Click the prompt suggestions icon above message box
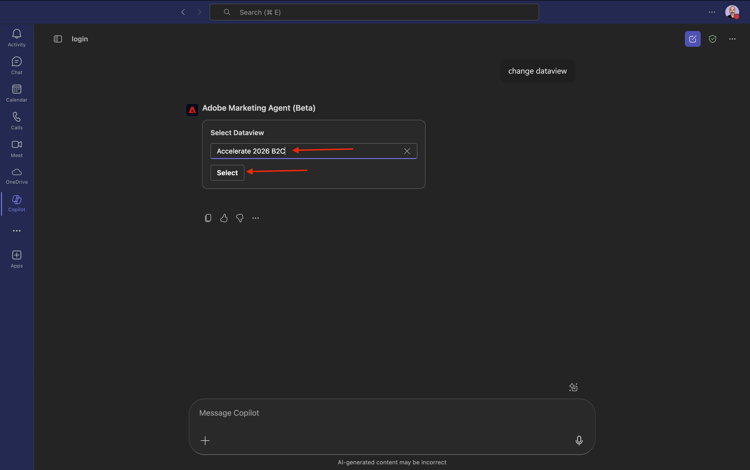This screenshot has width=750, height=470. pyautogui.click(x=574, y=387)
